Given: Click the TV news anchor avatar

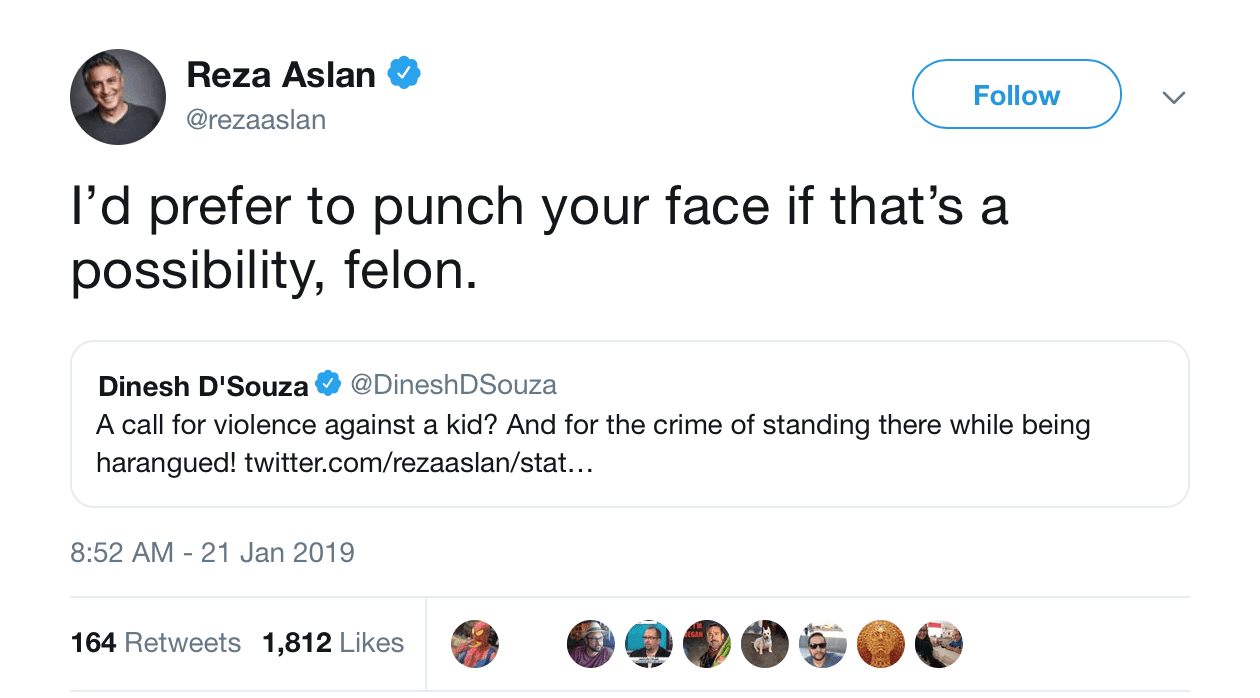Looking at the screenshot, I should click(648, 643).
